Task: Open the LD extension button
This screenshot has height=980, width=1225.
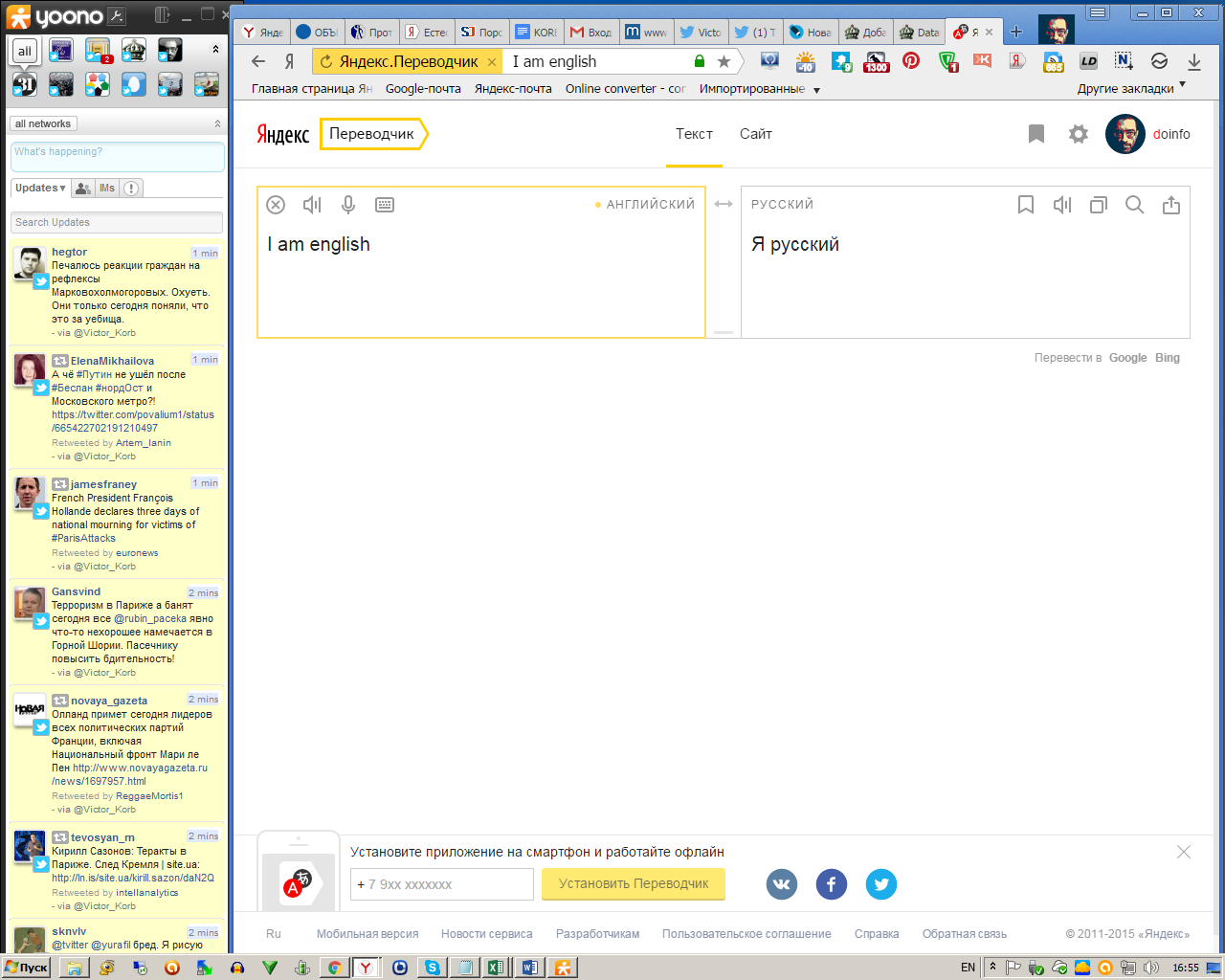Action: (x=1088, y=61)
